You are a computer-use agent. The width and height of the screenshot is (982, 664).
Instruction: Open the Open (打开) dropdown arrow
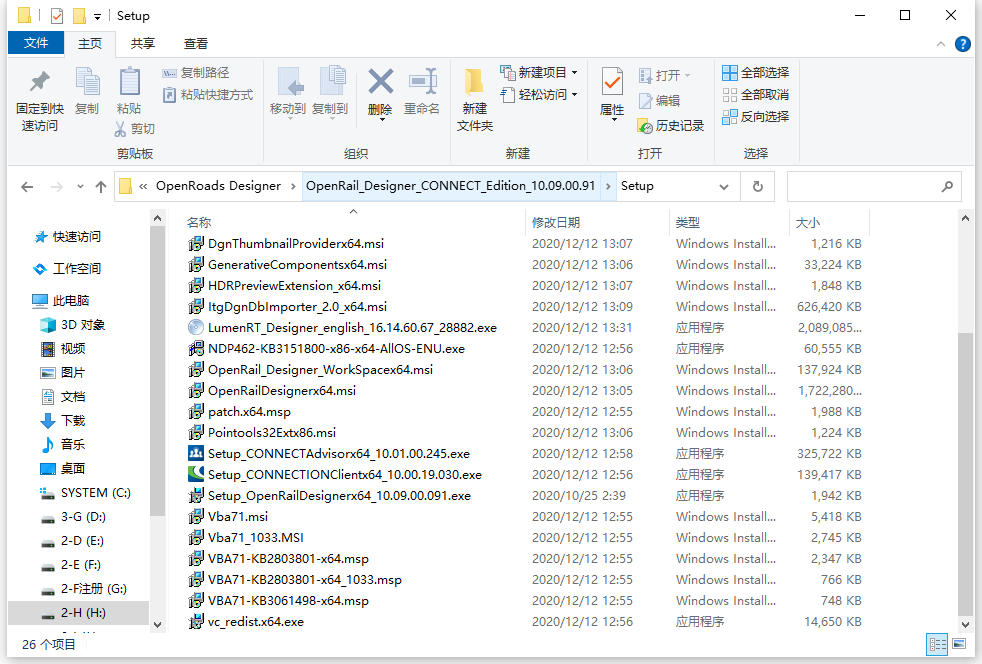pyautogui.click(x=688, y=76)
